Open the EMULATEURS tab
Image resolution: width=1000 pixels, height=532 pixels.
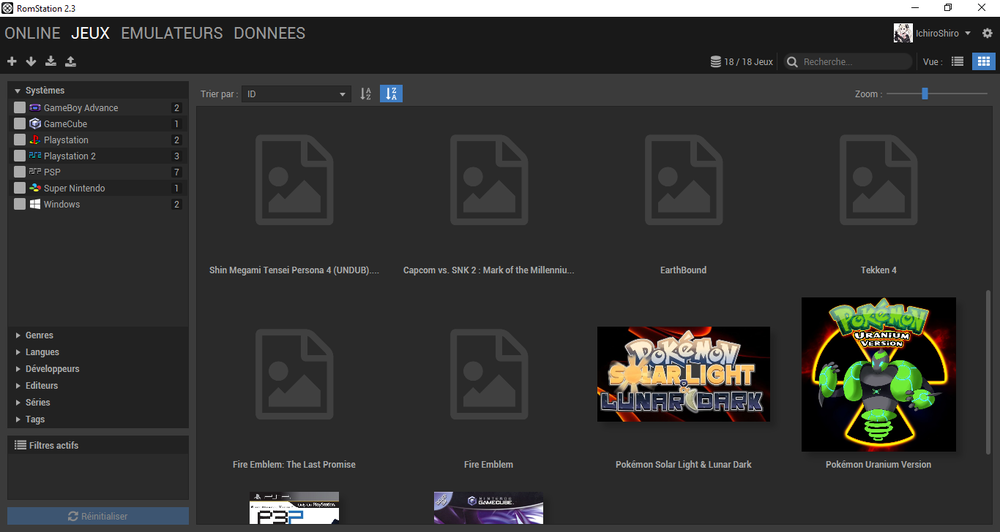[x=172, y=33]
